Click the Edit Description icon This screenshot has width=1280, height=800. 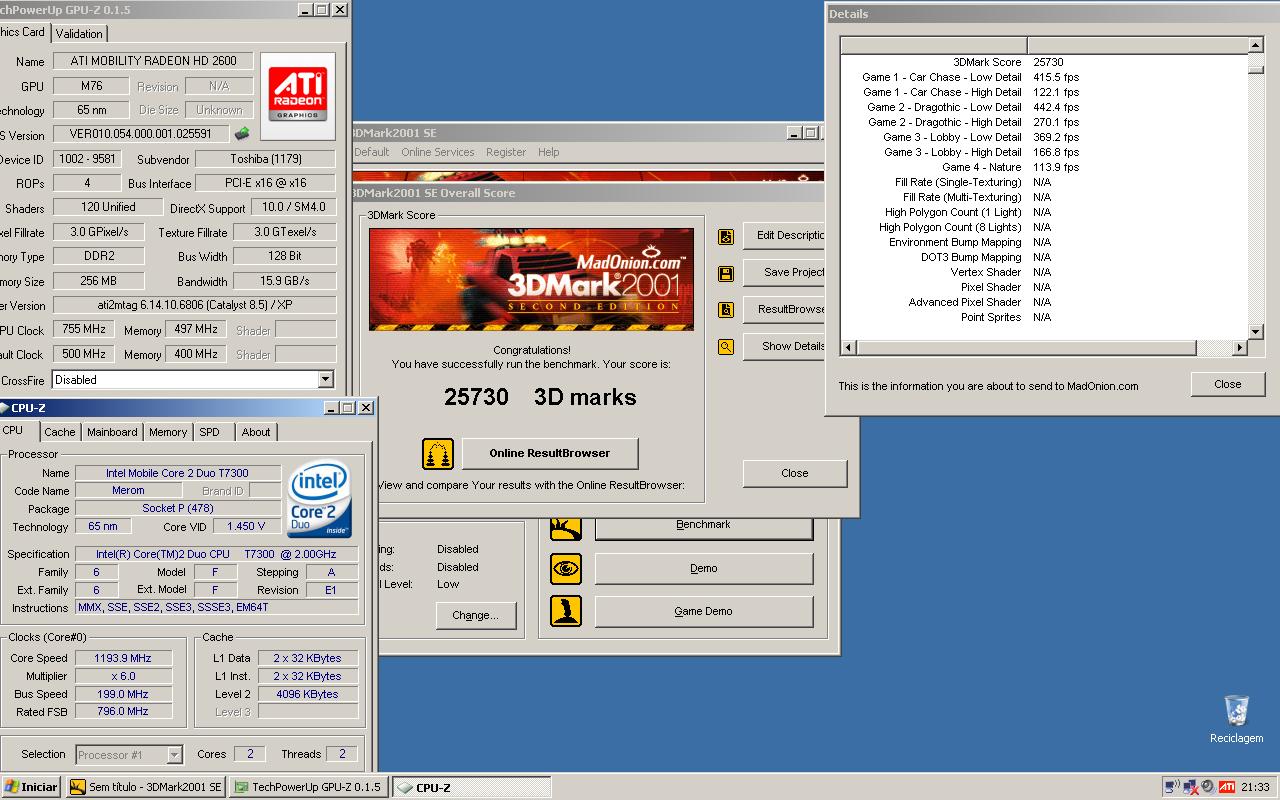pyautogui.click(x=726, y=236)
